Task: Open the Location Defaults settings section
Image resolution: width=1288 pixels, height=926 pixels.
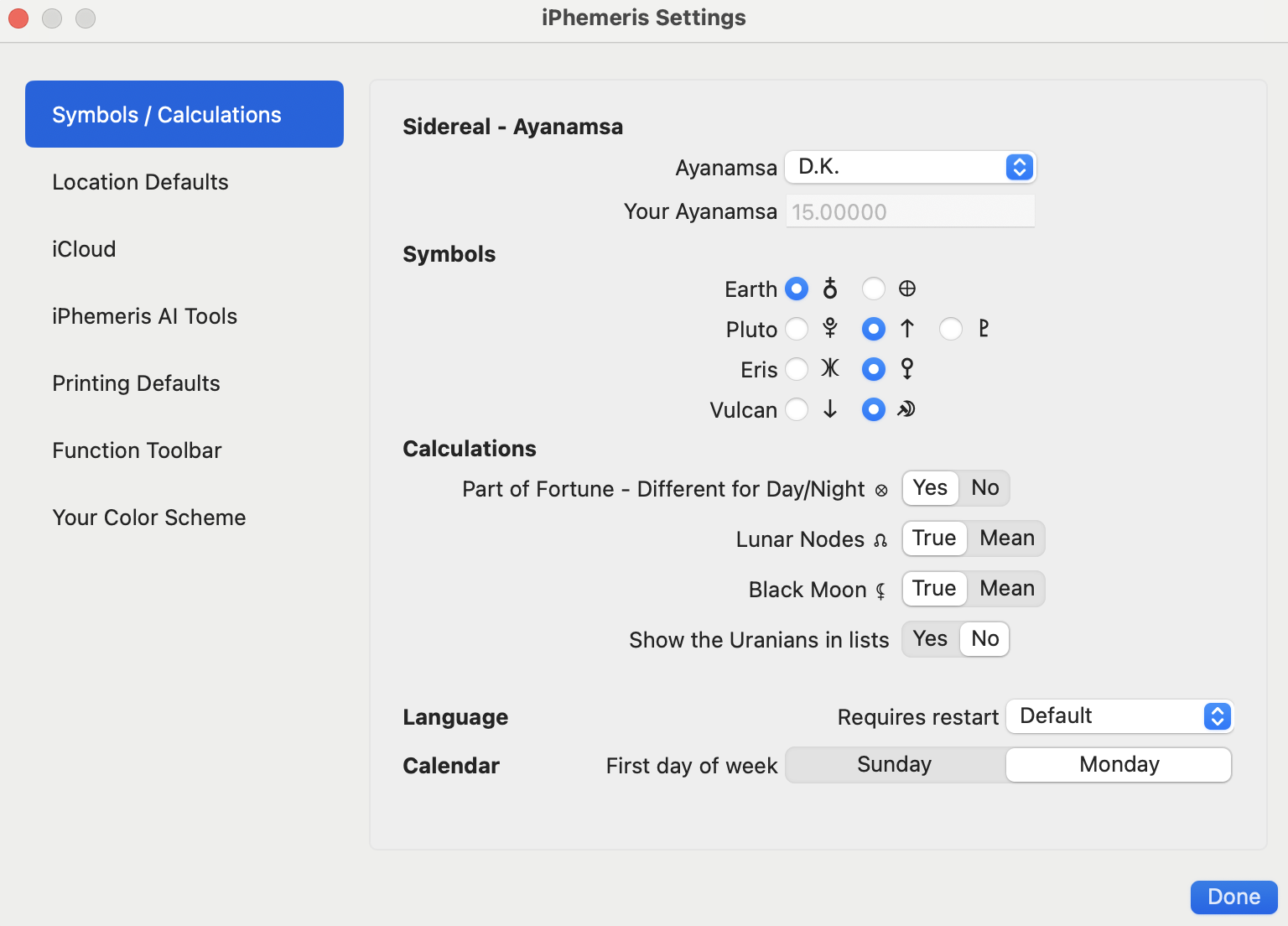Action: pyautogui.click(x=140, y=182)
